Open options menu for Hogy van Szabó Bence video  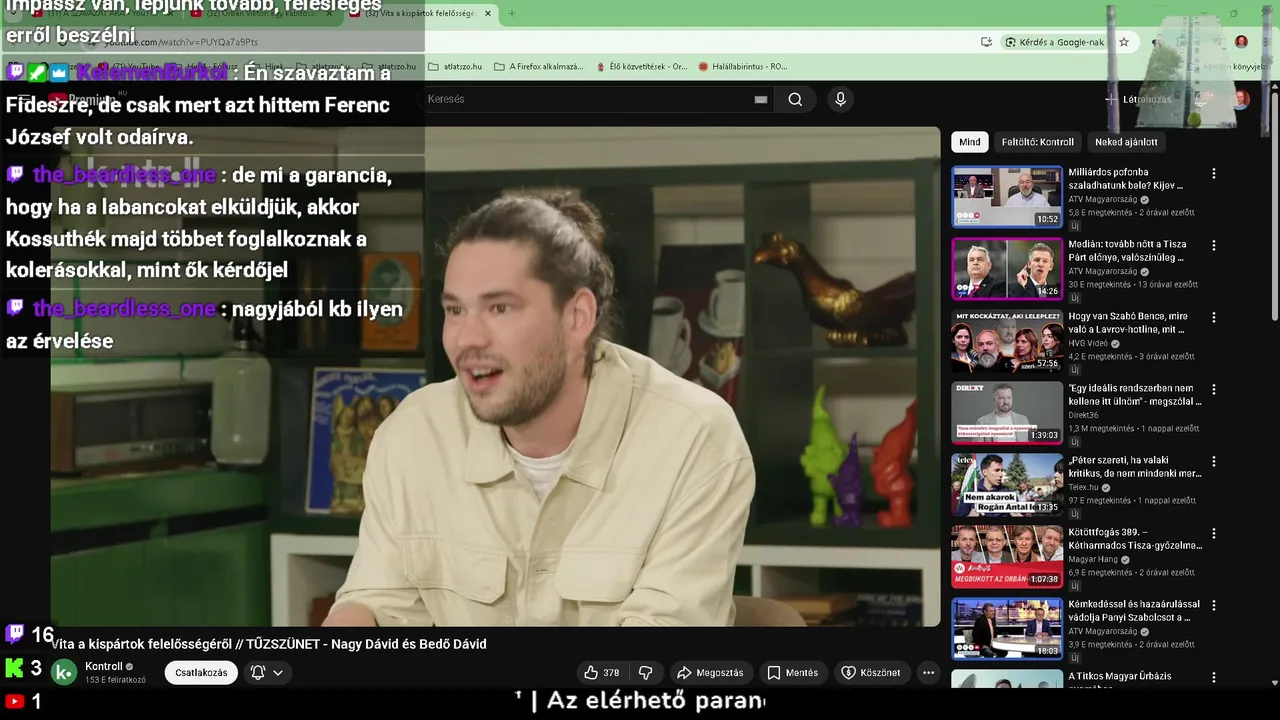point(1214,317)
